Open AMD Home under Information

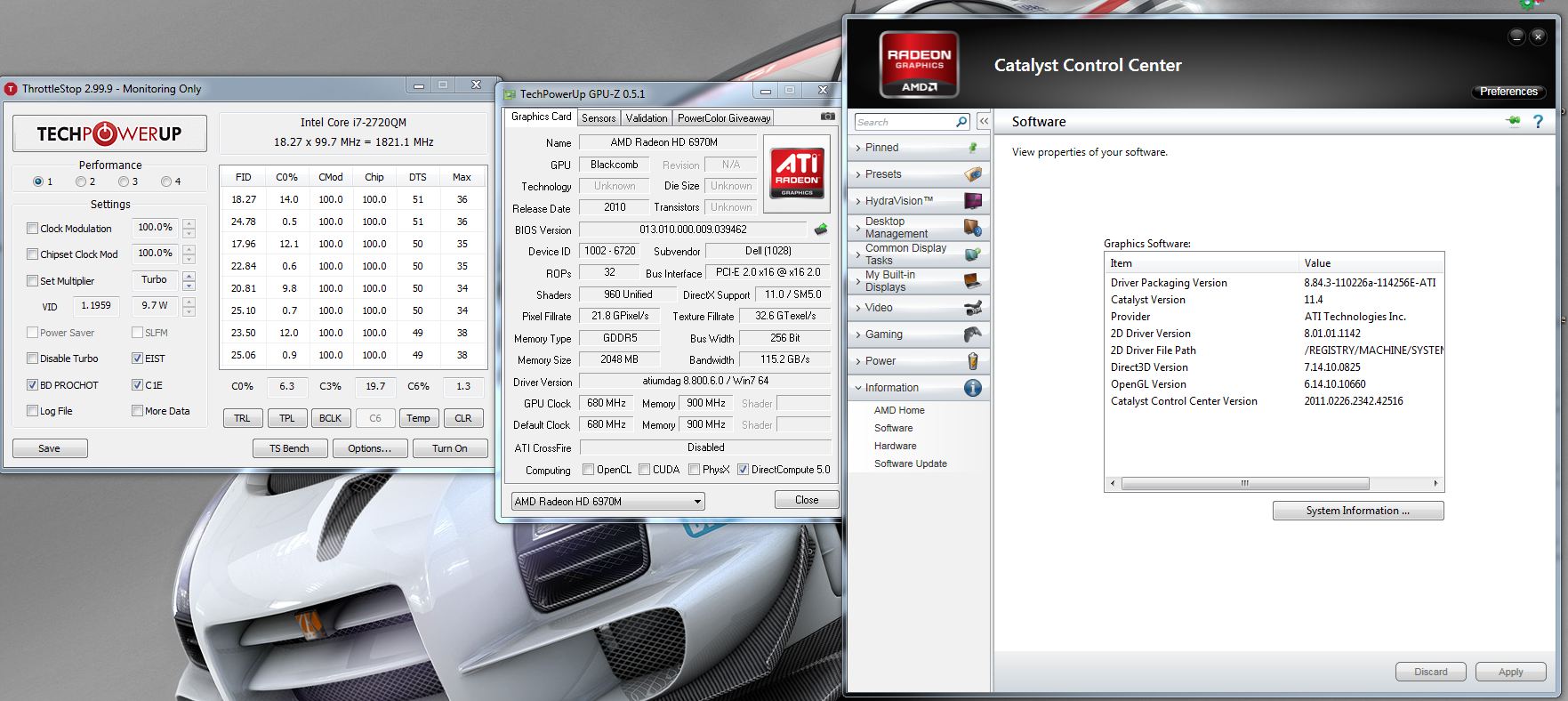click(899, 410)
